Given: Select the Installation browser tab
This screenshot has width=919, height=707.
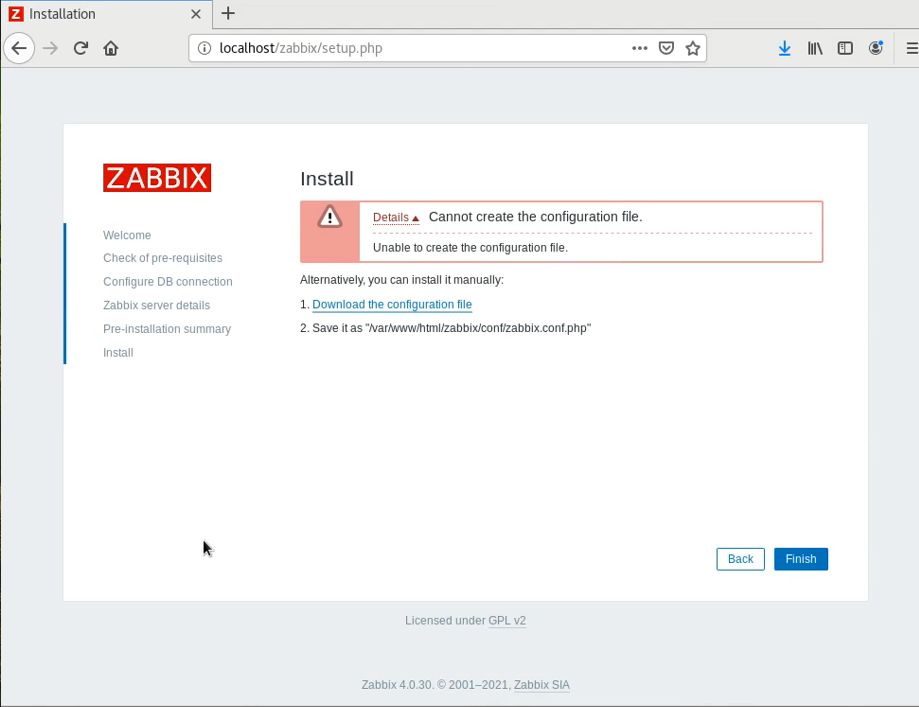Looking at the screenshot, I should 107,14.
